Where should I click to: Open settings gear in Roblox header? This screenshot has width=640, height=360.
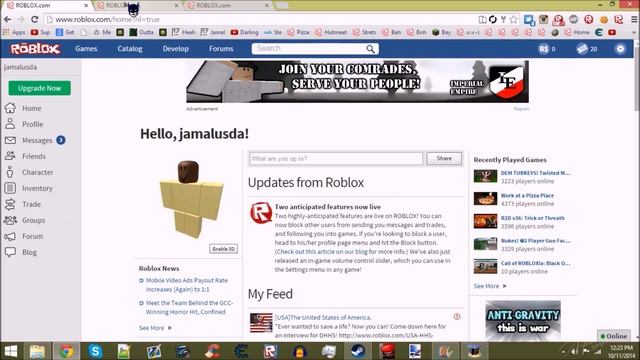click(620, 49)
